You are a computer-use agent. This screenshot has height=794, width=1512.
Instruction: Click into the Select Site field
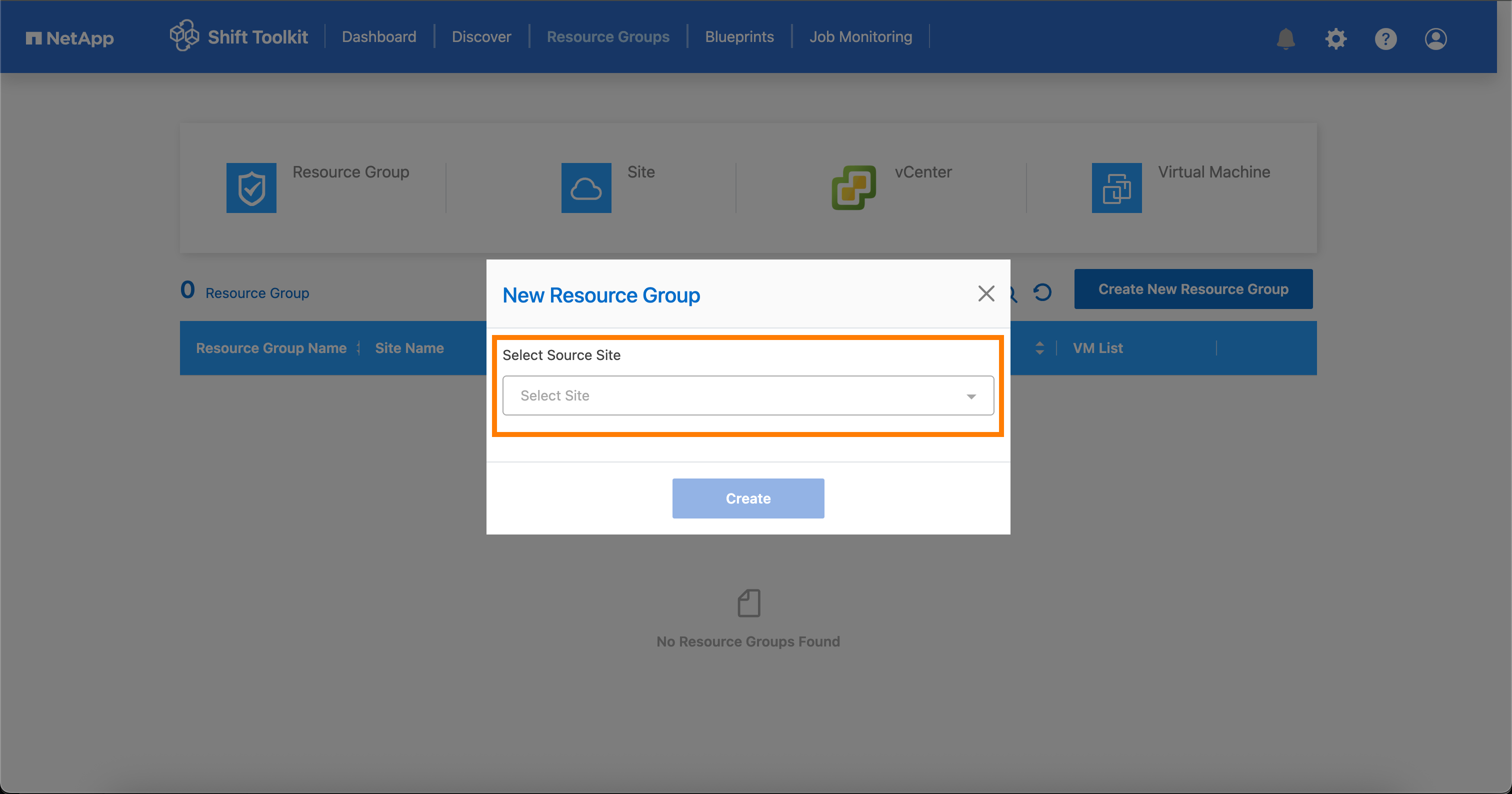pyautogui.click(x=748, y=395)
